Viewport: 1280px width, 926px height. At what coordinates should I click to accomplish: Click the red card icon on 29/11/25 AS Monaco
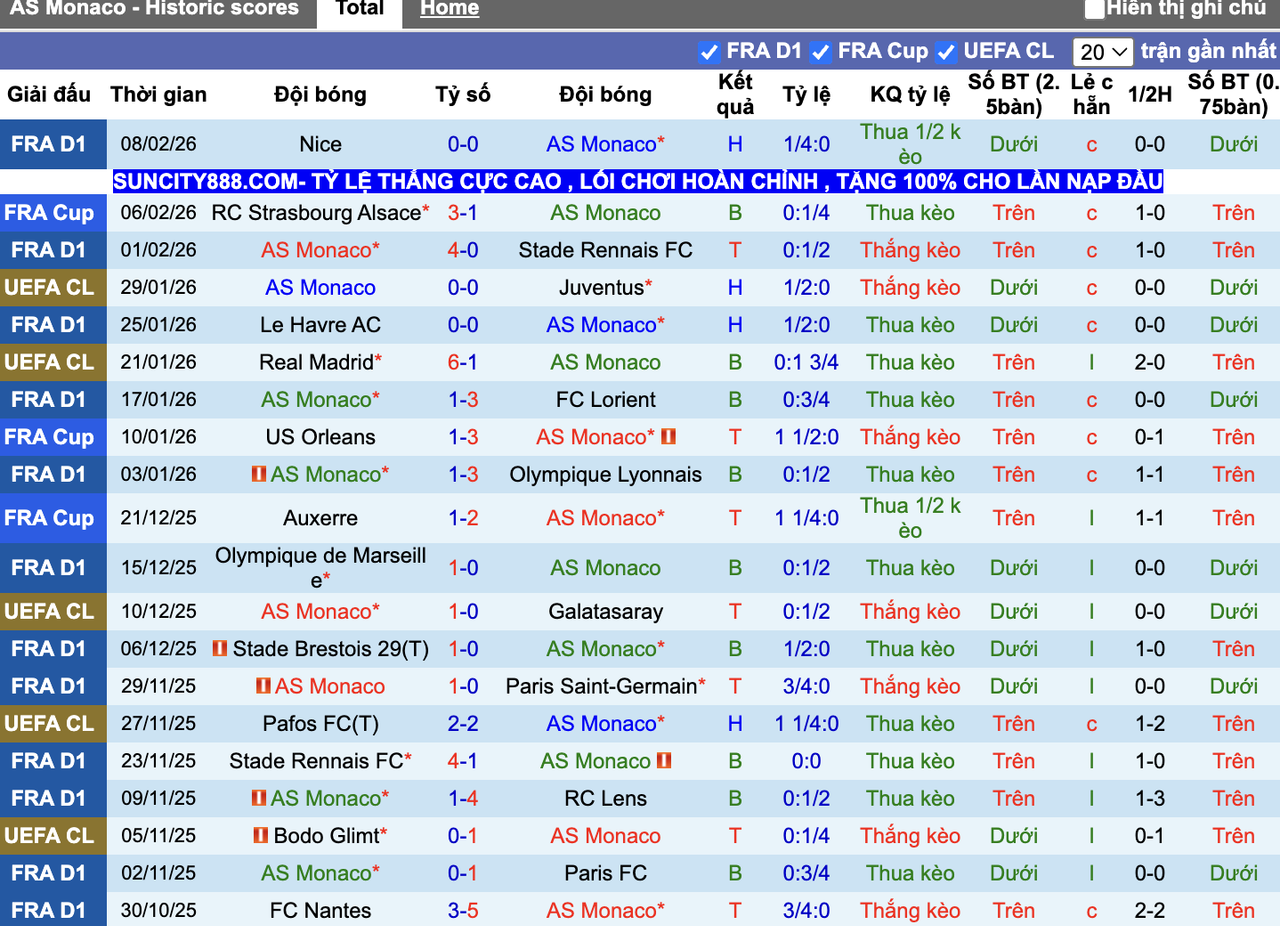263,686
